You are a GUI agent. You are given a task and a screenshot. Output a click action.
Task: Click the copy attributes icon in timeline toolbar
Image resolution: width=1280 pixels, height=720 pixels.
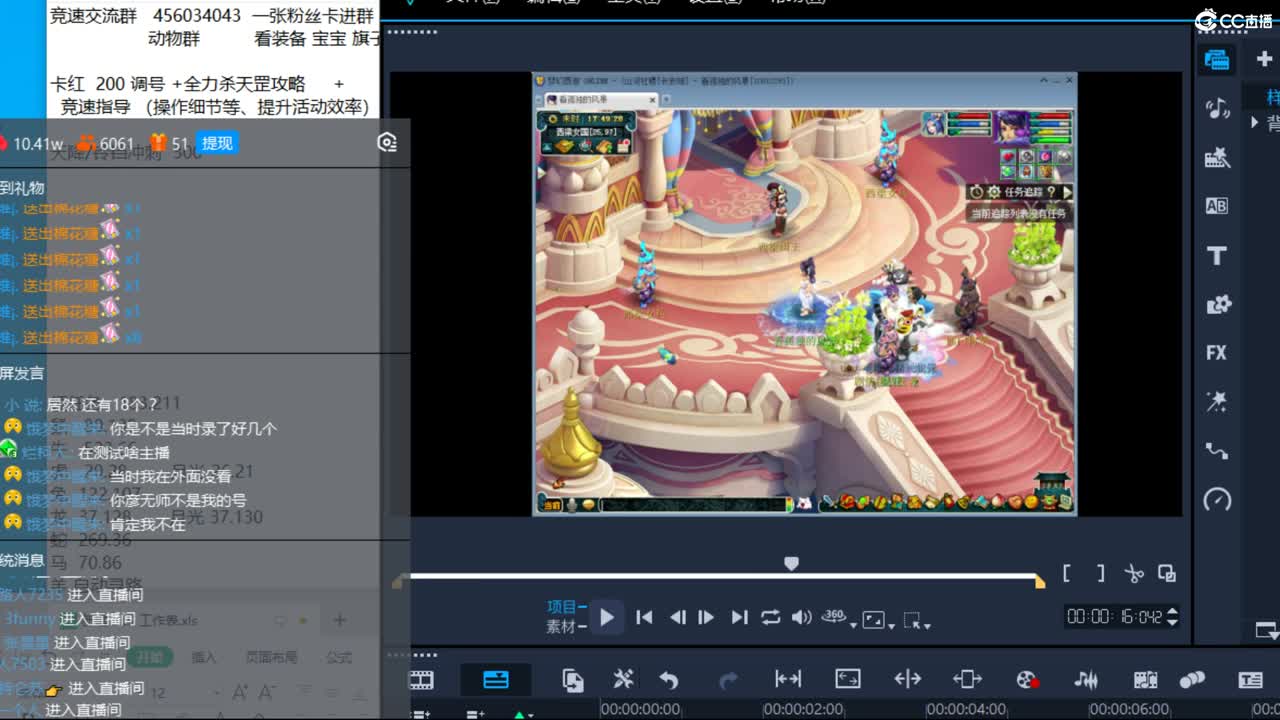[x=572, y=680]
